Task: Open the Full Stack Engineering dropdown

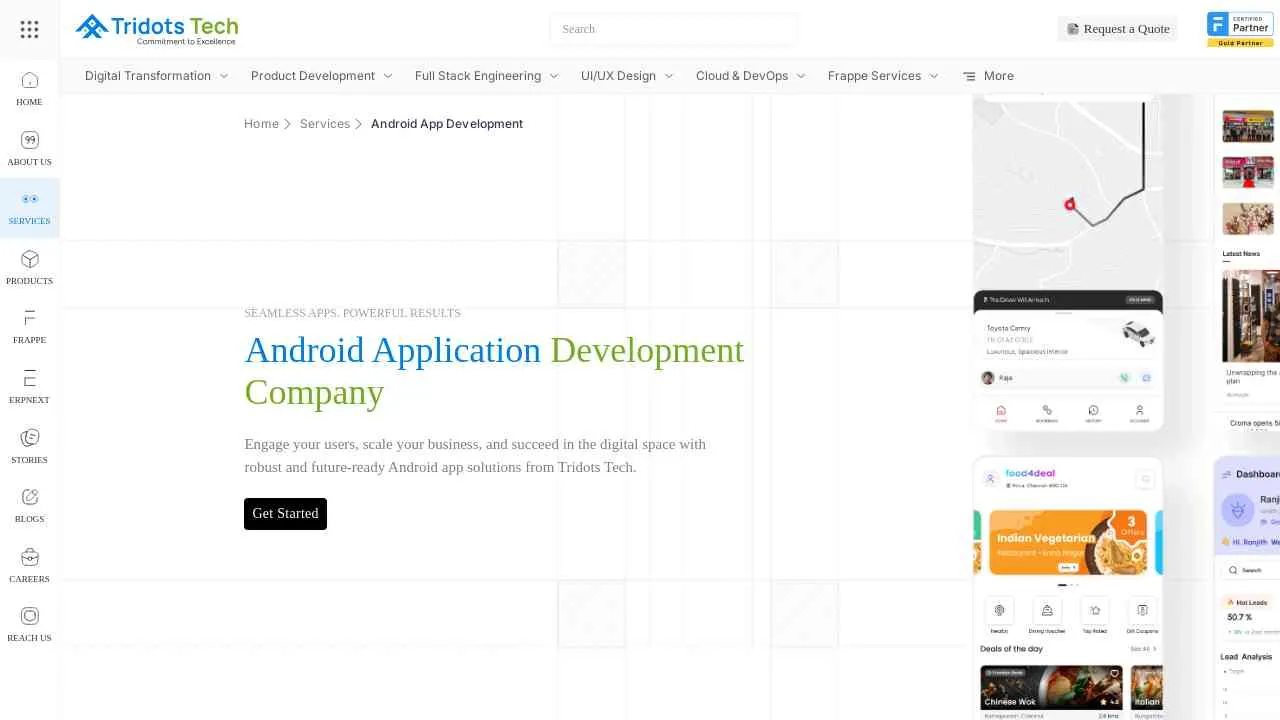Action: (x=487, y=76)
